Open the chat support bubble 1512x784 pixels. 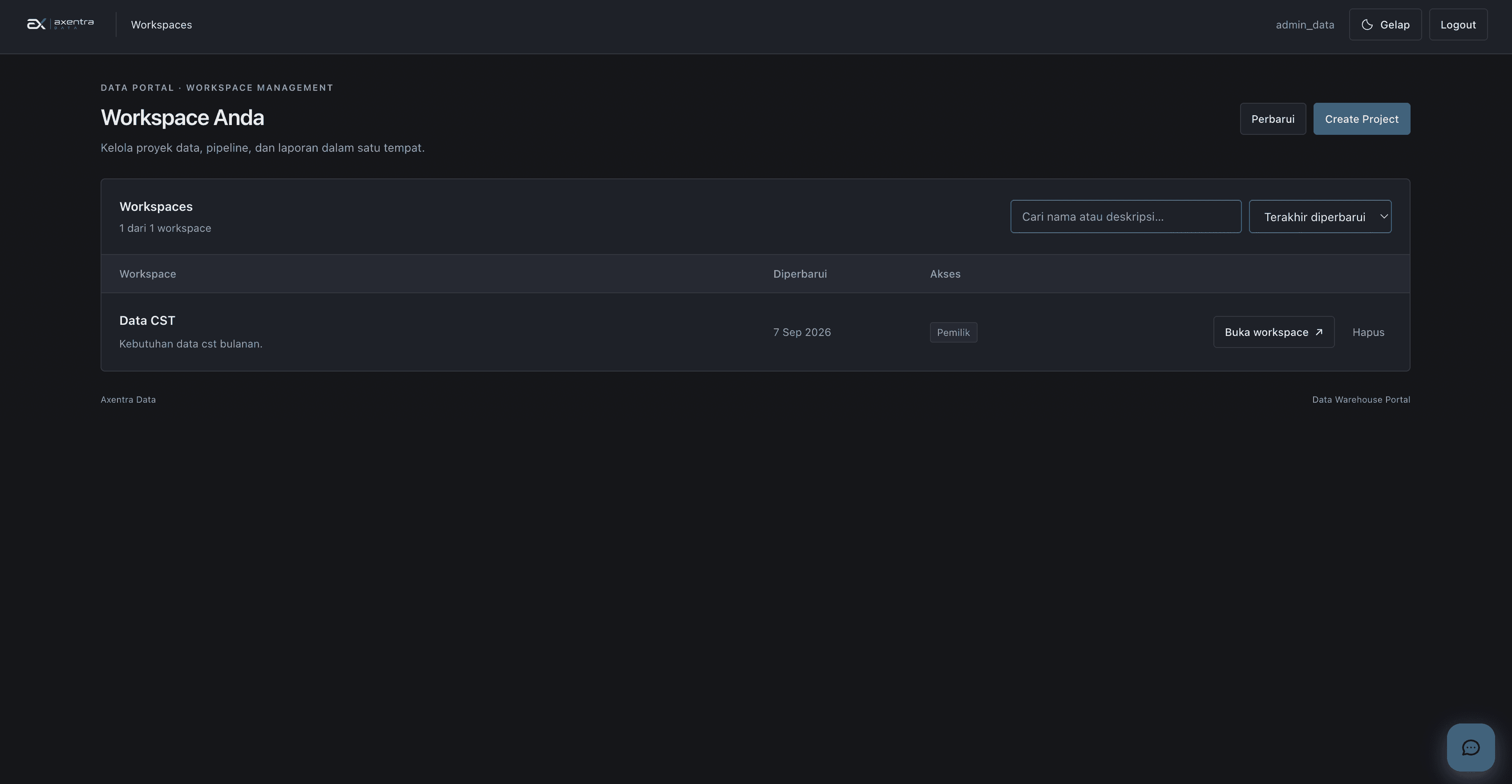pos(1470,747)
